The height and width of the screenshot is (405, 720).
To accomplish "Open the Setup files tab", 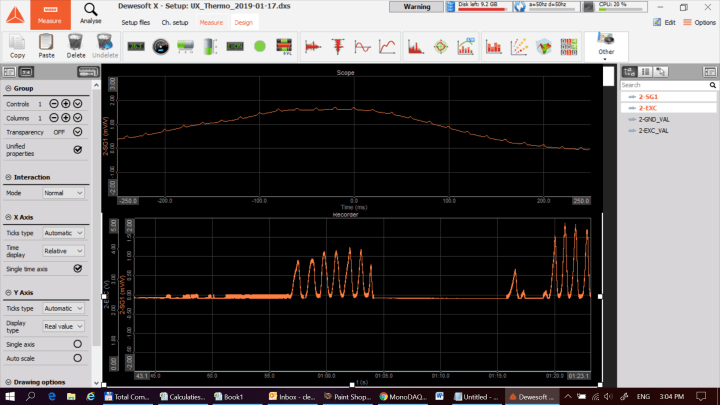I will [136, 21].
